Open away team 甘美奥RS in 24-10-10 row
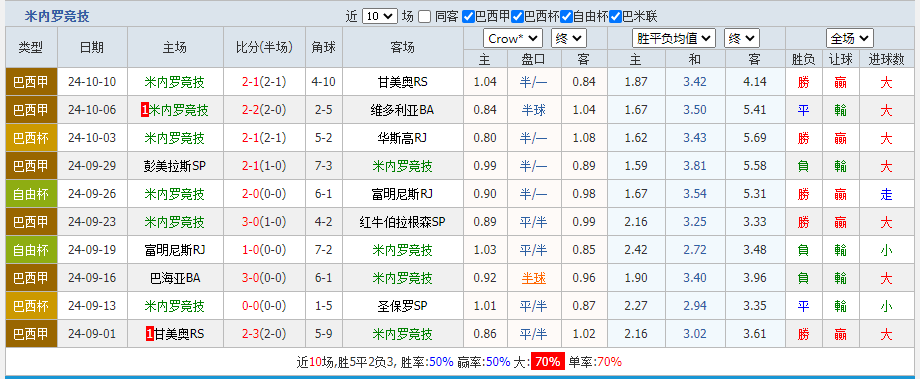920x379 pixels. pyautogui.click(x=402, y=82)
